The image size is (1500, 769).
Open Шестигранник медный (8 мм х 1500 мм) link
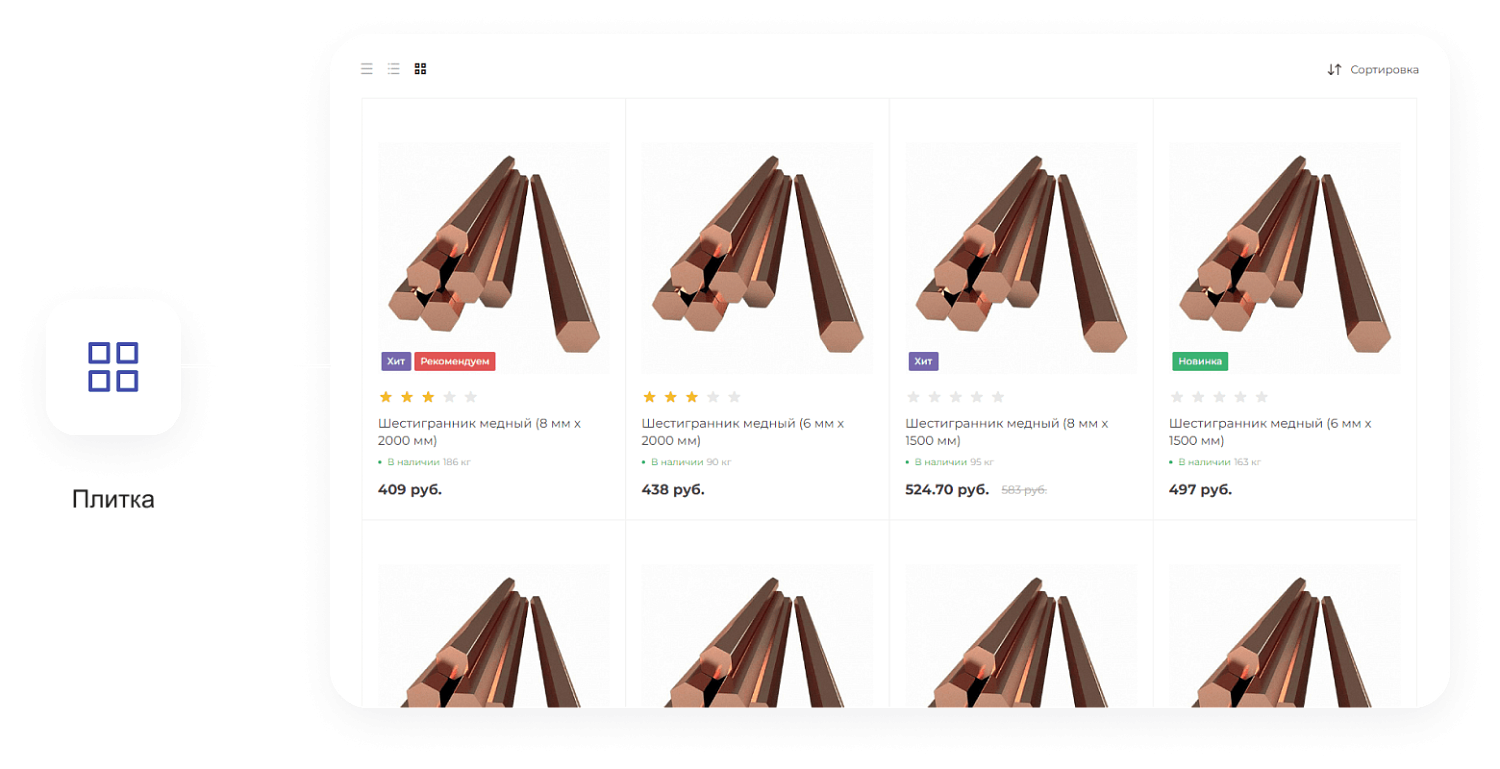pyautogui.click(x=1006, y=432)
